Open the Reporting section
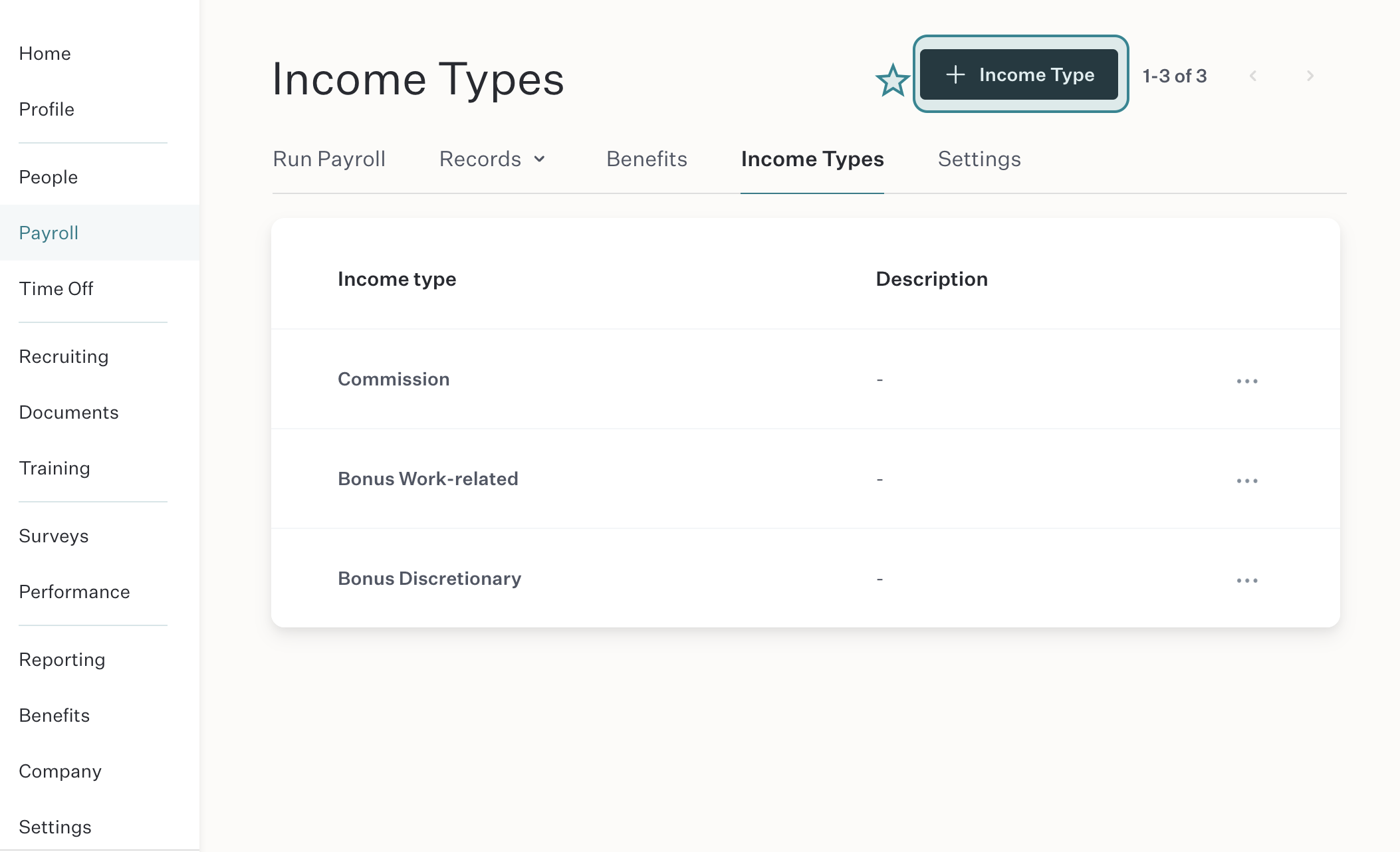This screenshot has height=852, width=1400. pos(62,659)
